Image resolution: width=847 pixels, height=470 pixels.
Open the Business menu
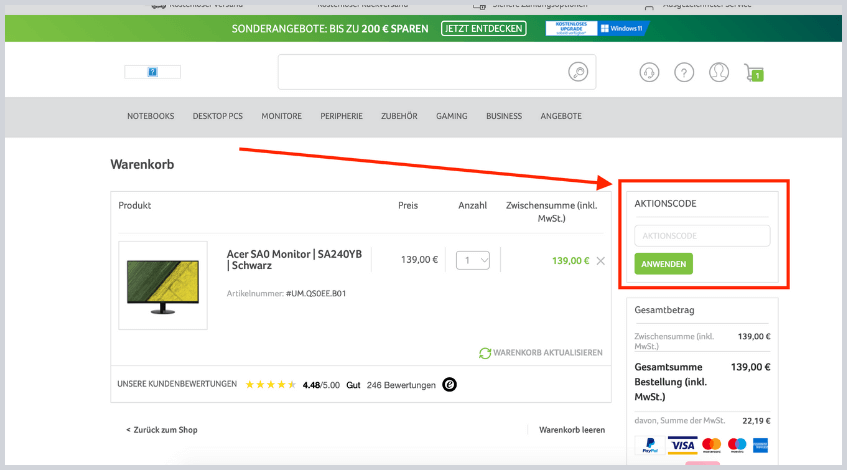click(x=504, y=116)
